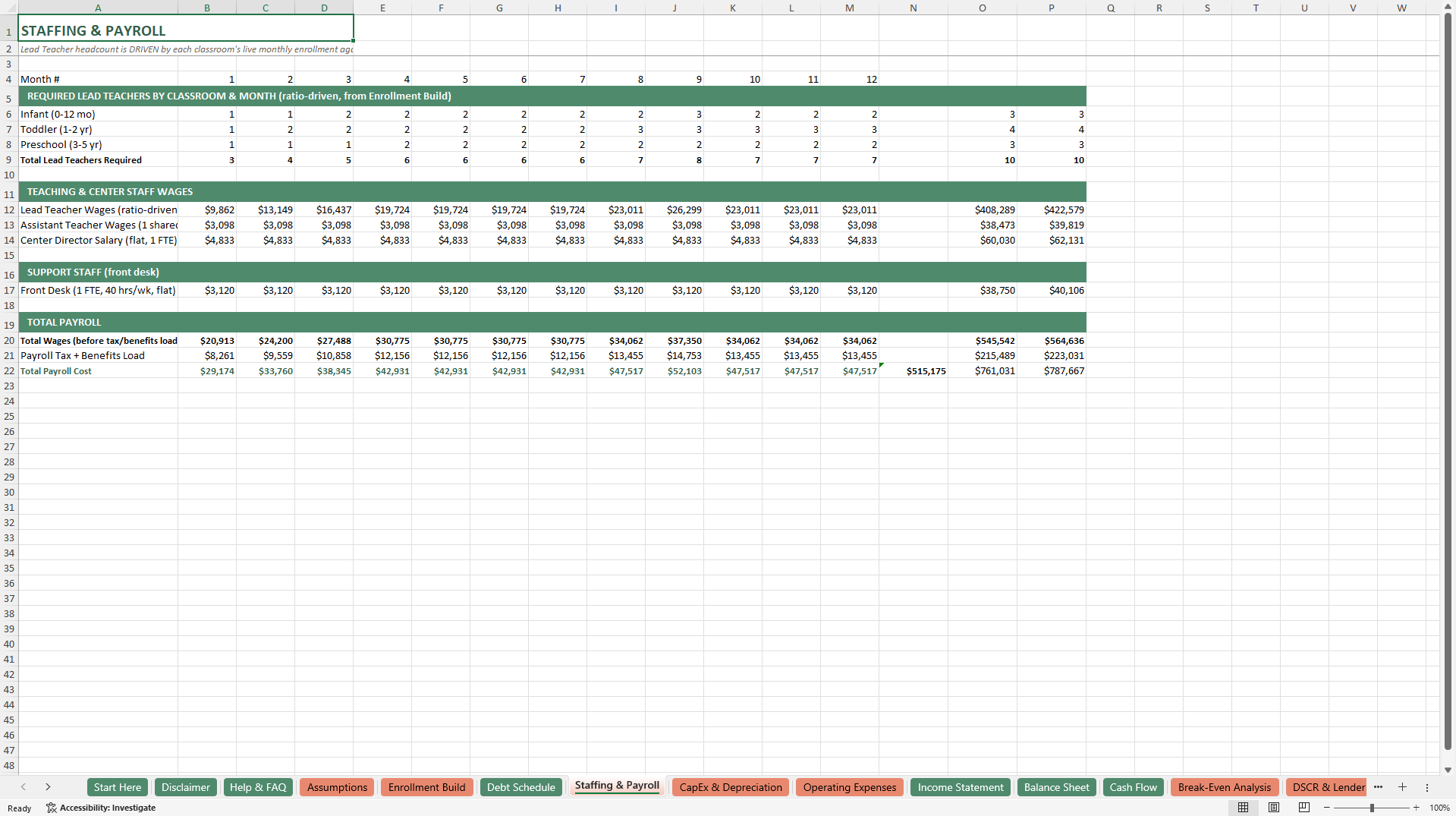Go to the Assumptions sheet tab

coord(337,787)
